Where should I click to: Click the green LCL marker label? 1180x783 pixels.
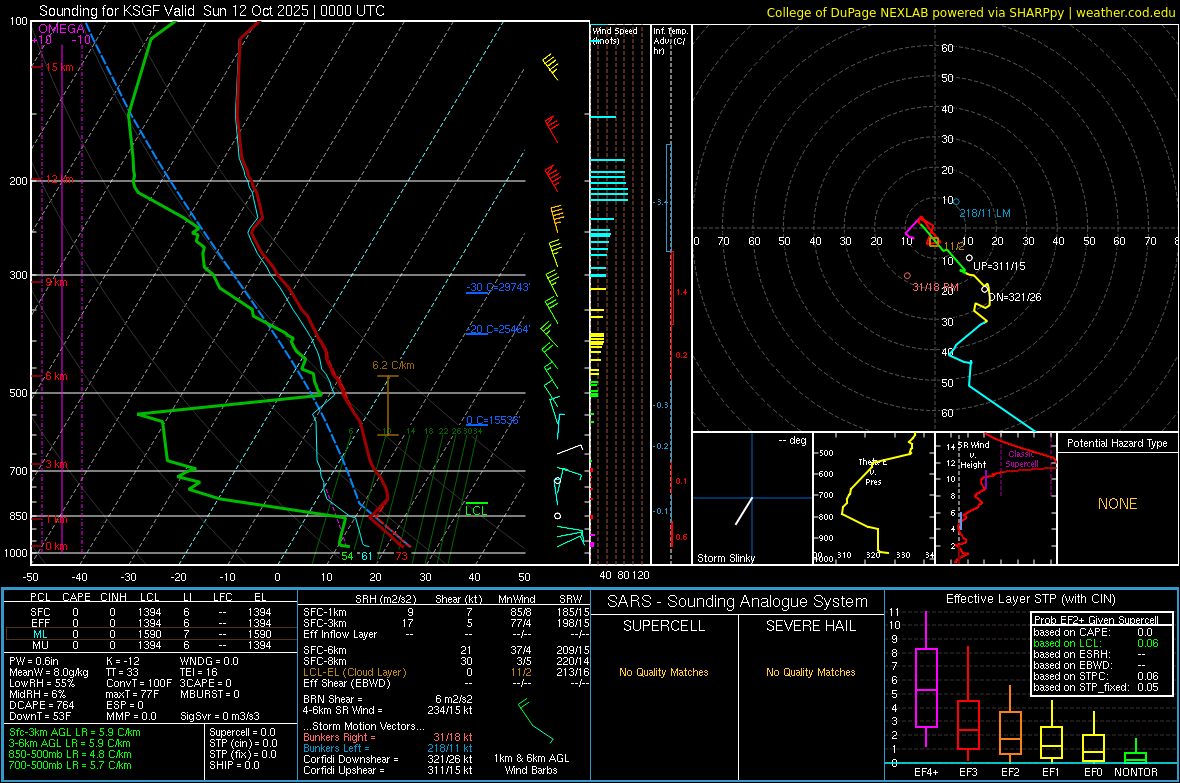click(x=476, y=510)
